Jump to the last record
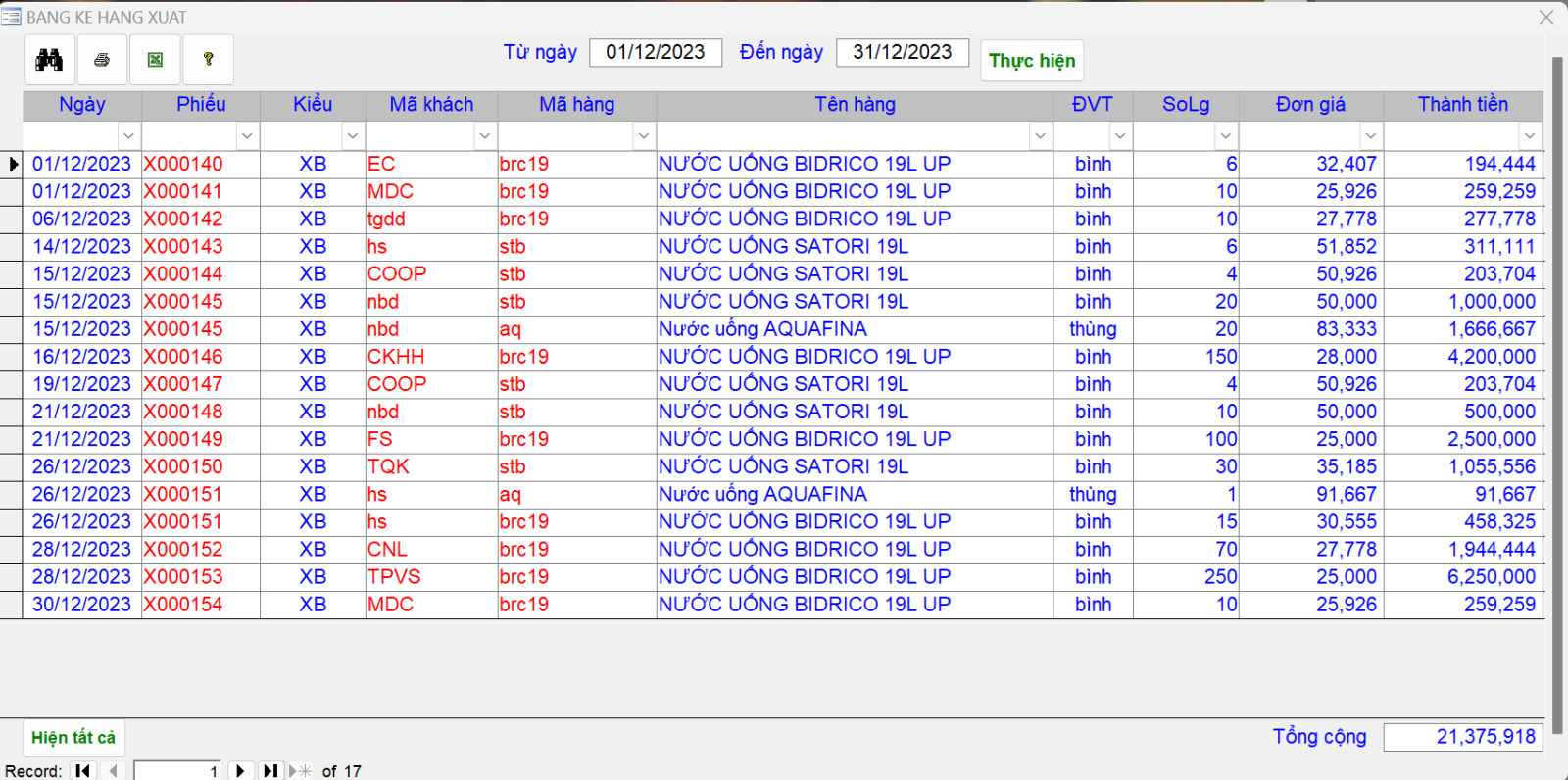The width and height of the screenshot is (1568, 780). click(270, 771)
